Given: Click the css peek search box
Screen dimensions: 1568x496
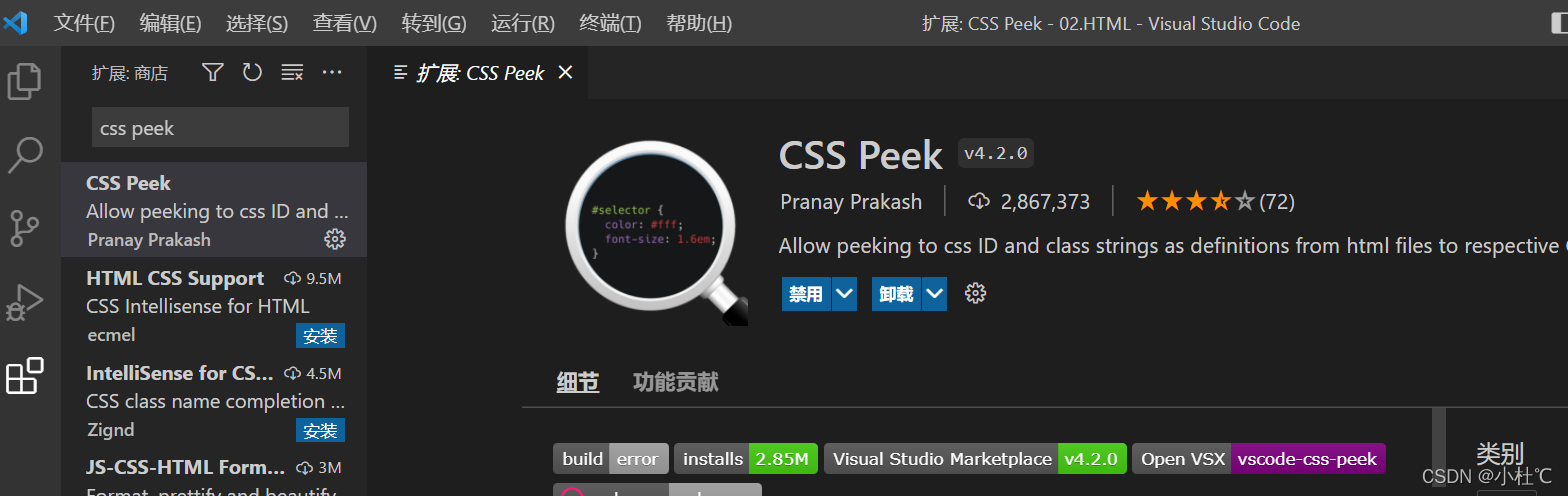Looking at the screenshot, I should [x=220, y=128].
